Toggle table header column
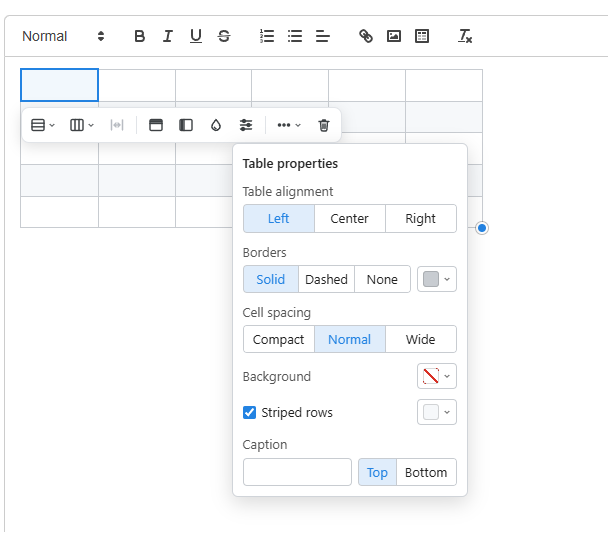Screen dimensions: 608x553 [186, 125]
